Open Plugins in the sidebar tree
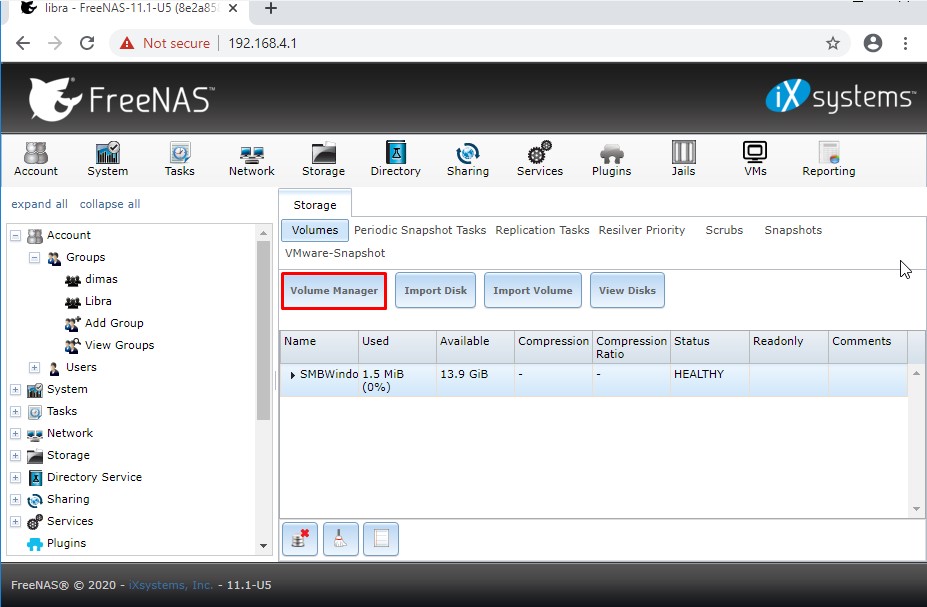Screen dimensions: 927x607 click(x=66, y=543)
